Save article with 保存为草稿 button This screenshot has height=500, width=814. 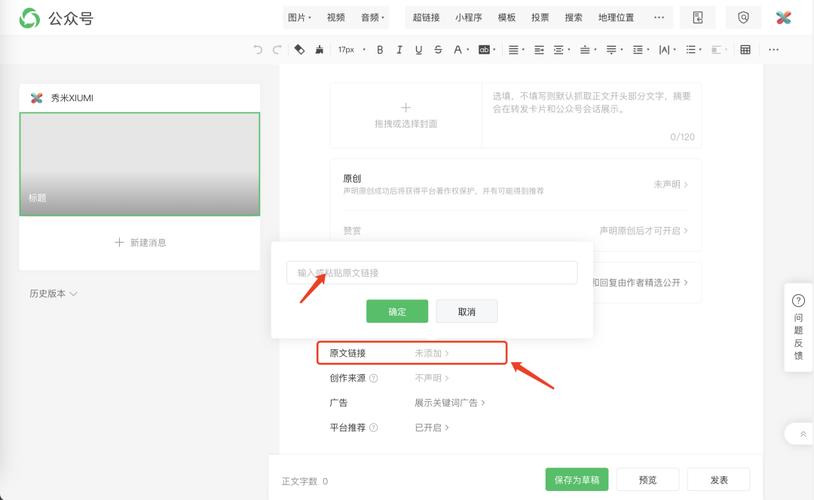(x=577, y=480)
